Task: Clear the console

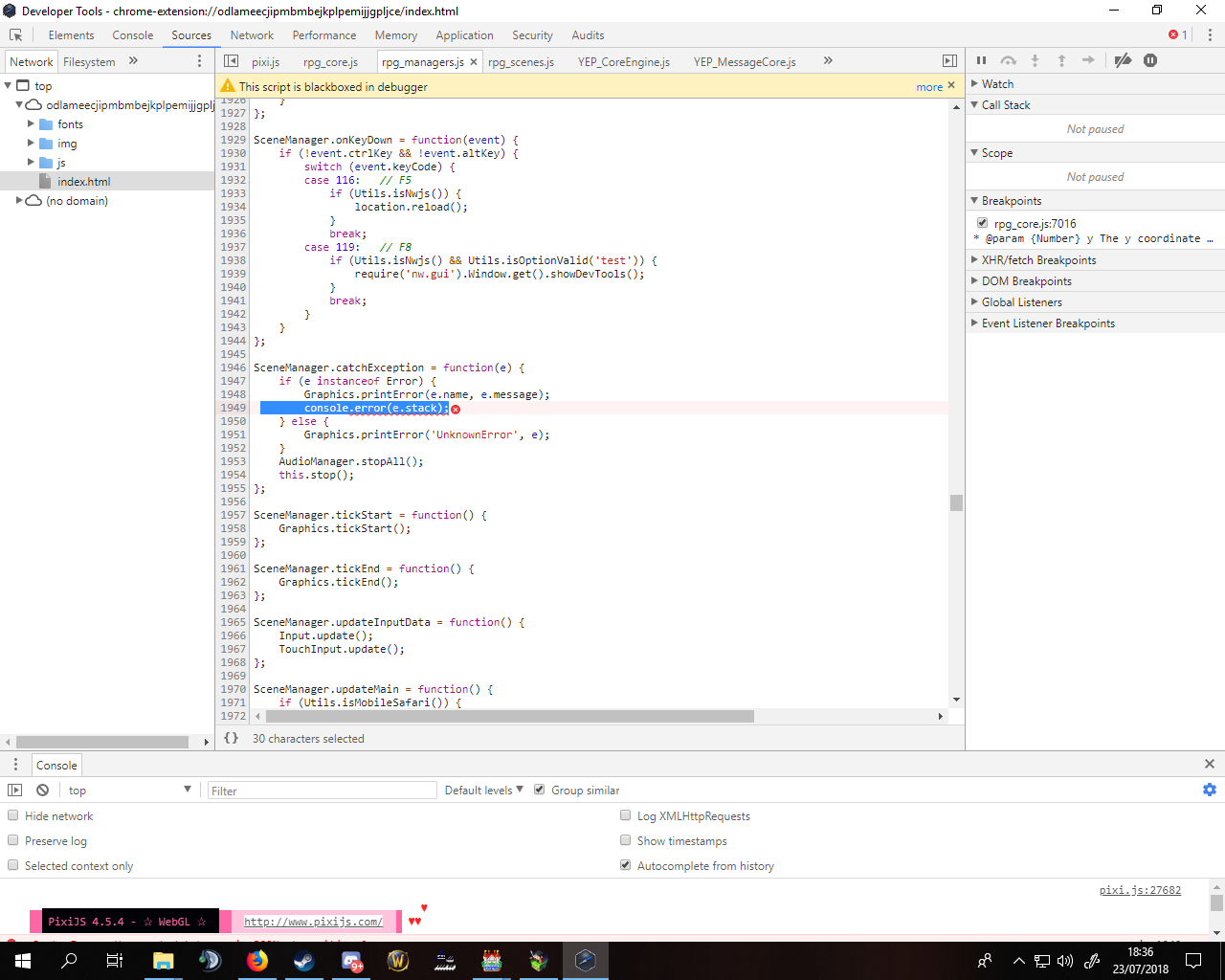Action: pyautogui.click(x=43, y=790)
